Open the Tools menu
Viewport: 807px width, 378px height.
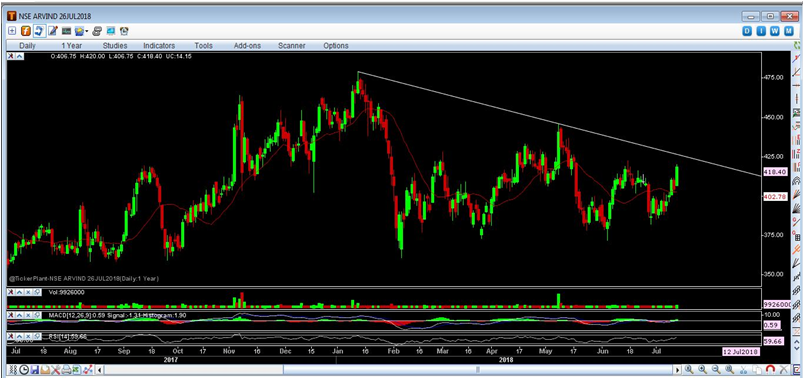[204, 46]
